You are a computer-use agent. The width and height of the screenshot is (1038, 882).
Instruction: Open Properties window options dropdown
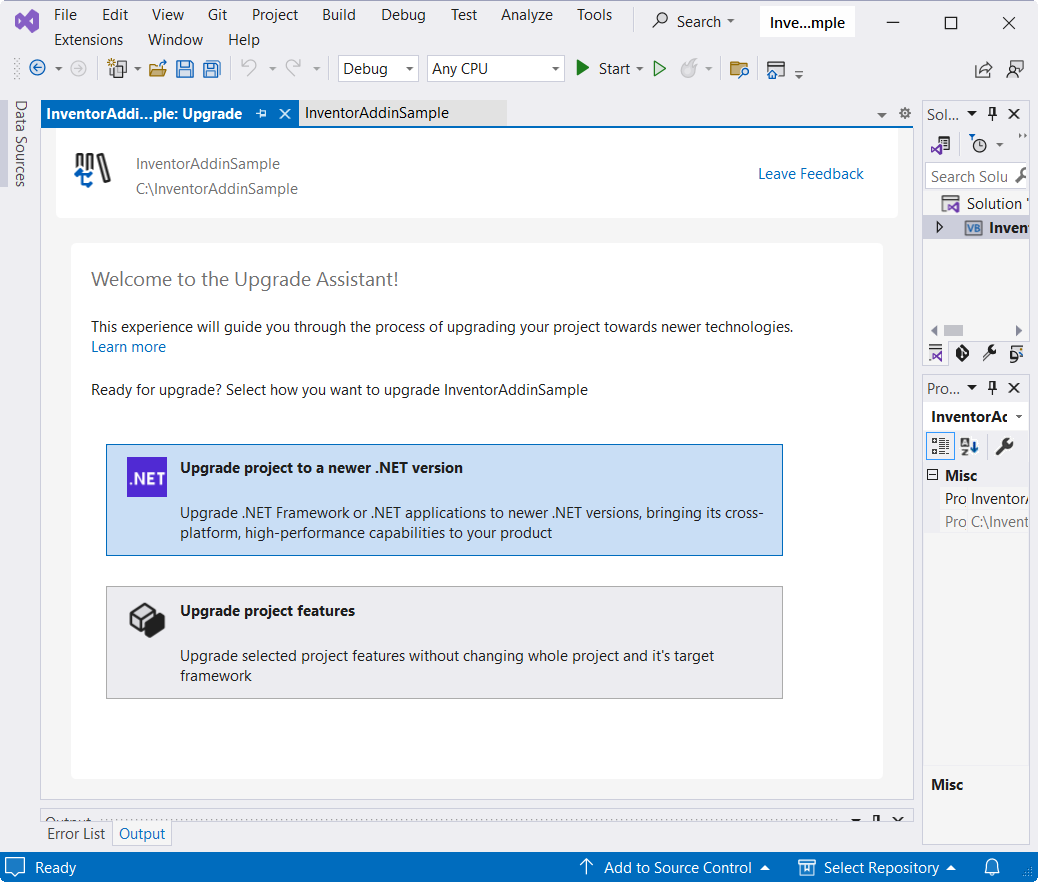(x=972, y=388)
